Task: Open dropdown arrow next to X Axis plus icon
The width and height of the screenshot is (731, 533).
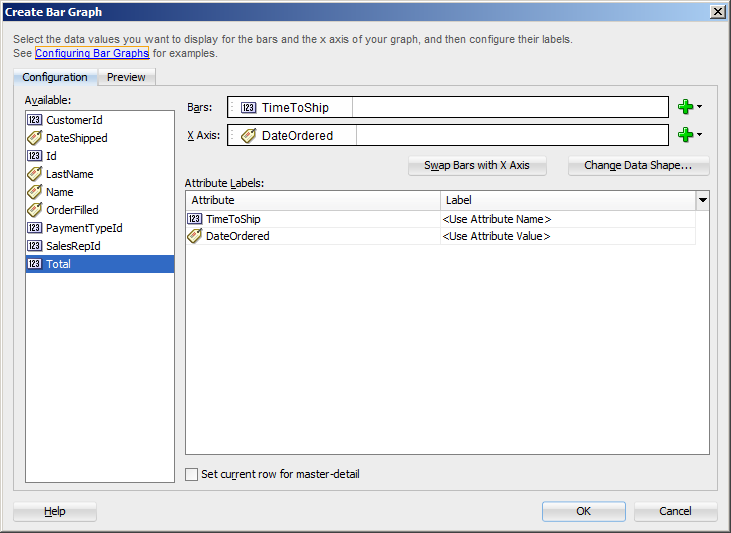Action: coord(699,135)
